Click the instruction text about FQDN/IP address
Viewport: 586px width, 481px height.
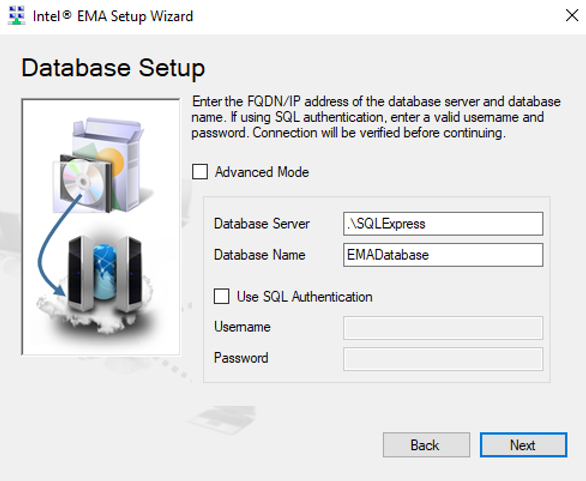[x=376, y=117]
